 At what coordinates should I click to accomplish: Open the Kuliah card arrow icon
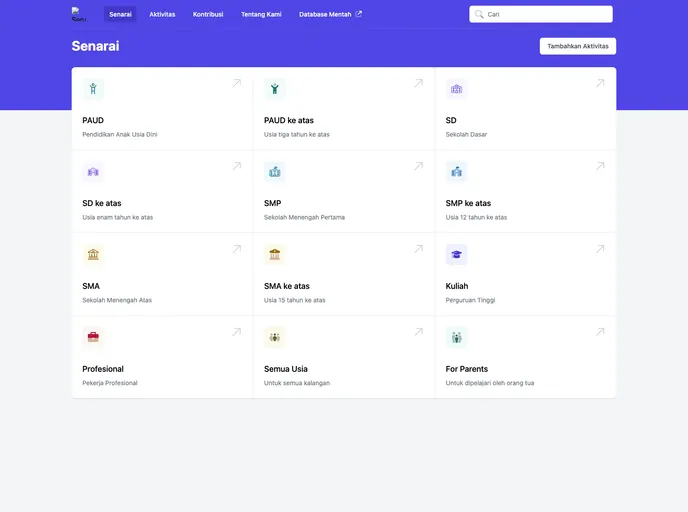point(600,249)
